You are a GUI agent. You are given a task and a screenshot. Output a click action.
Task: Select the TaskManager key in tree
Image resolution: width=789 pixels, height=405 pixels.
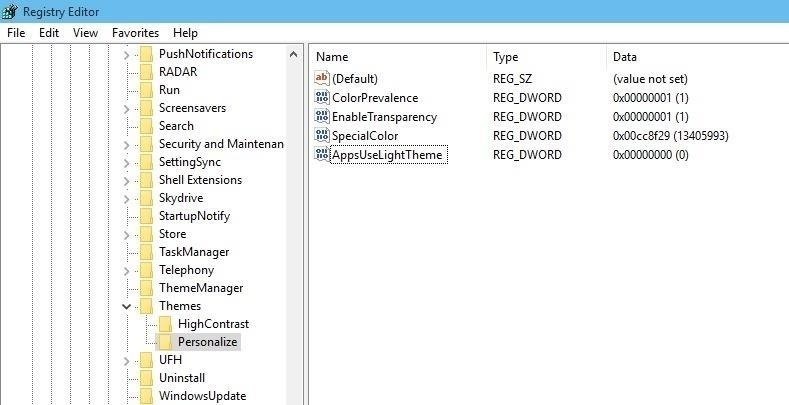tap(193, 252)
